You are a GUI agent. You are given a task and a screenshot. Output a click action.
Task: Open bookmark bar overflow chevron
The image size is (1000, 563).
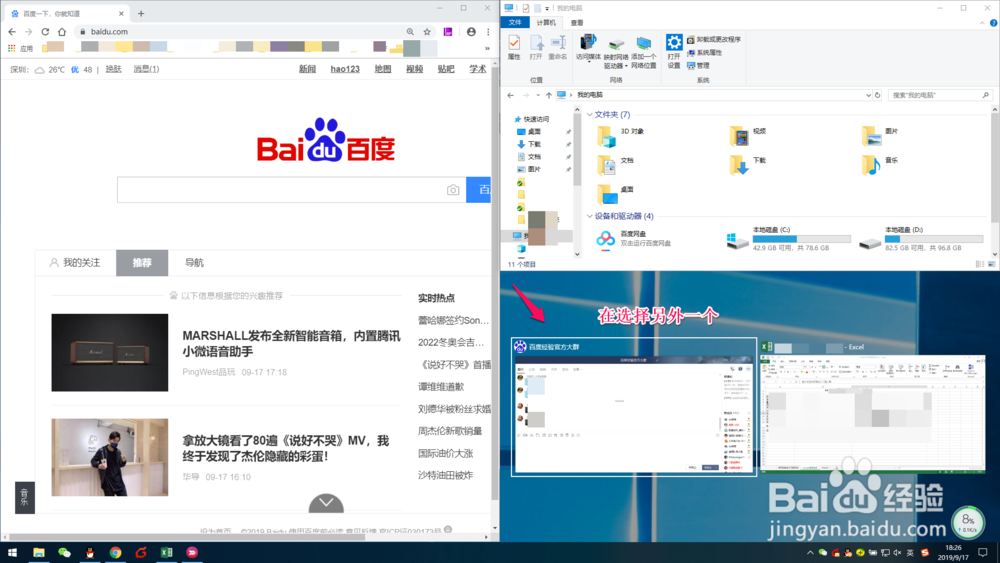click(x=487, y=48)
